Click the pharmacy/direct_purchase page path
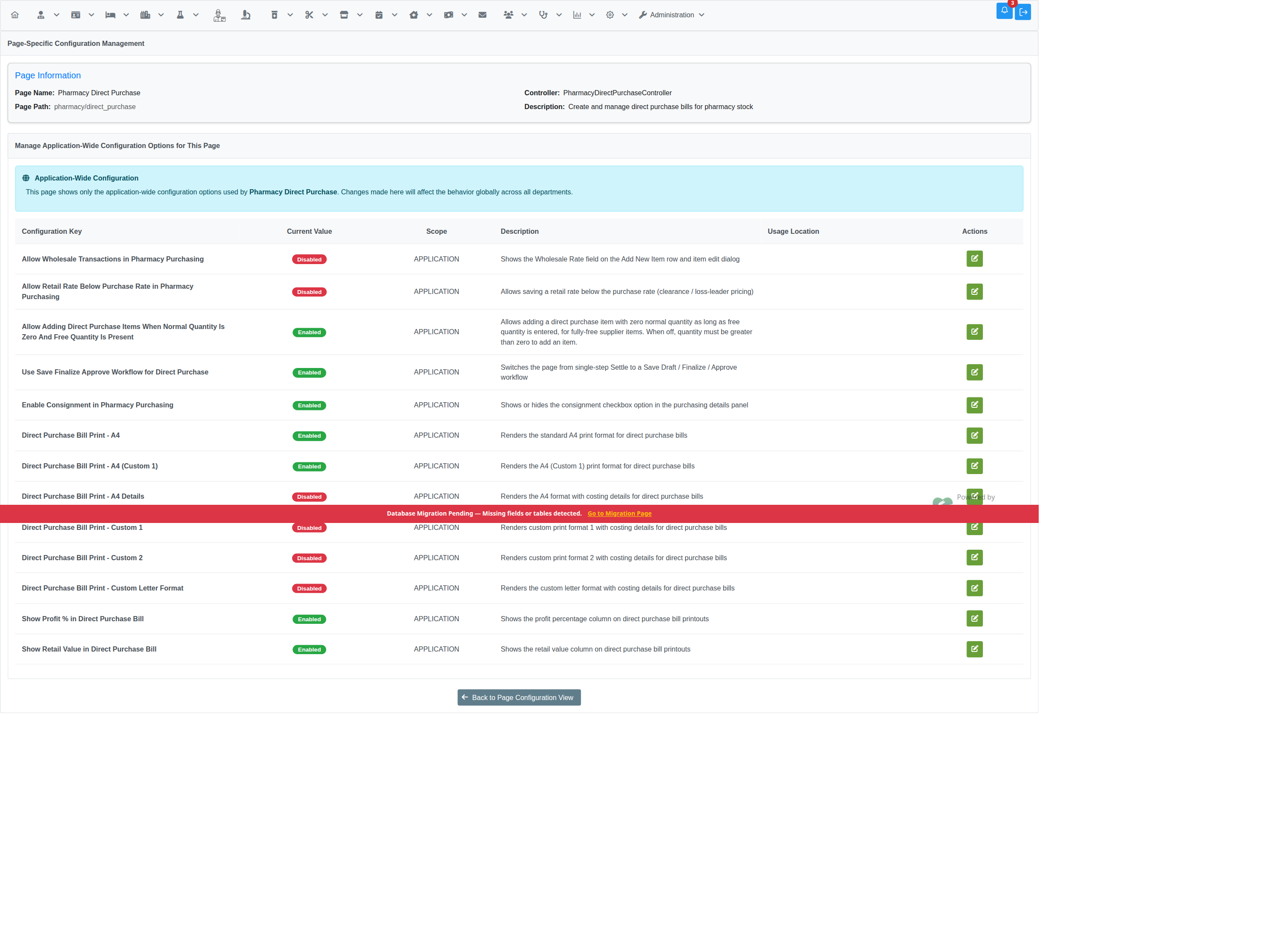The height and width of the screenshot is (952, 1288). [x=95, y=106]
